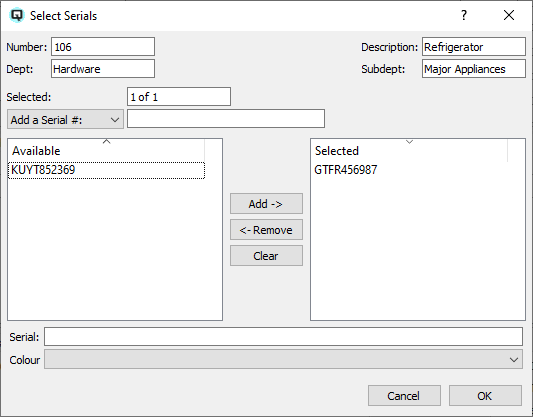Image resolution: width=533 pixels, height=417 pixels.
Task: Click the application logo icon in title bar
Action: (x=17, y=16)
